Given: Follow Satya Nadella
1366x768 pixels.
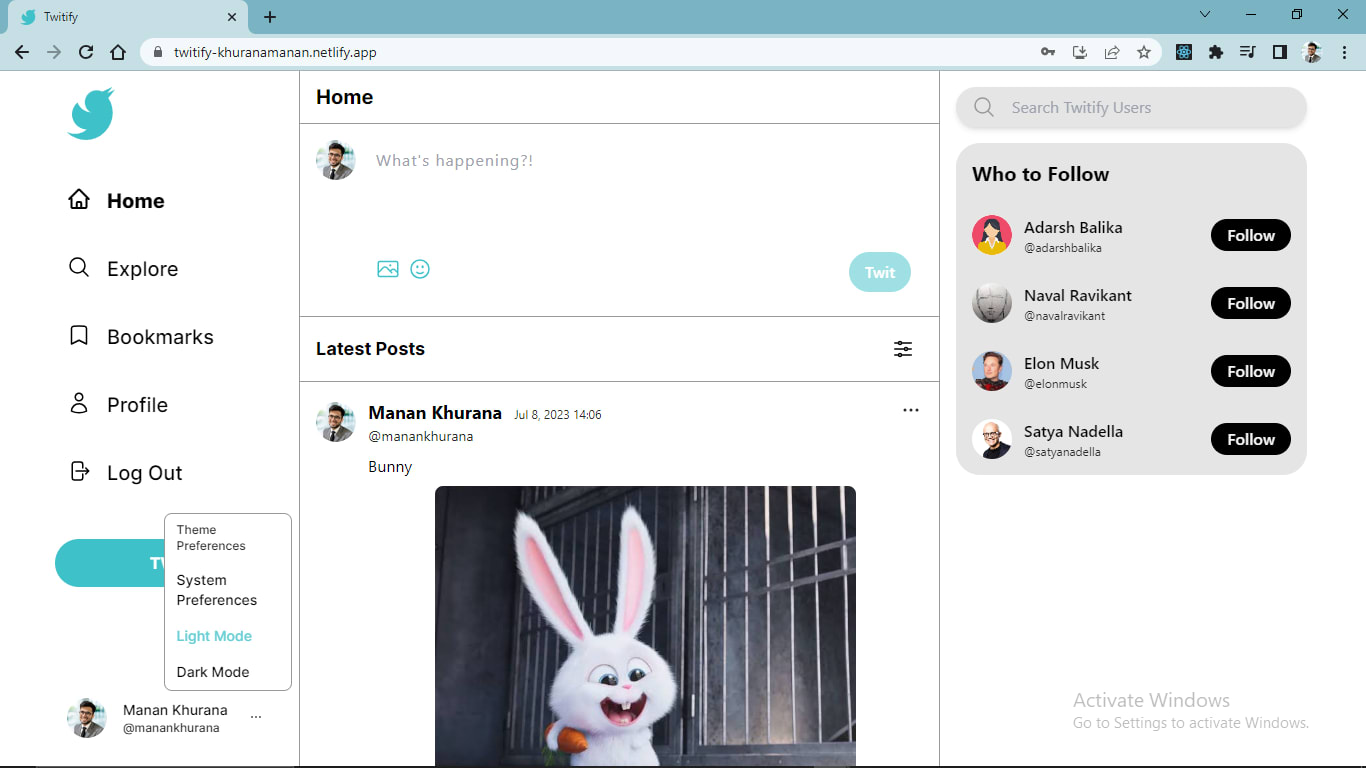Looking at the screenshot, I should click(x=1251, y=439).
